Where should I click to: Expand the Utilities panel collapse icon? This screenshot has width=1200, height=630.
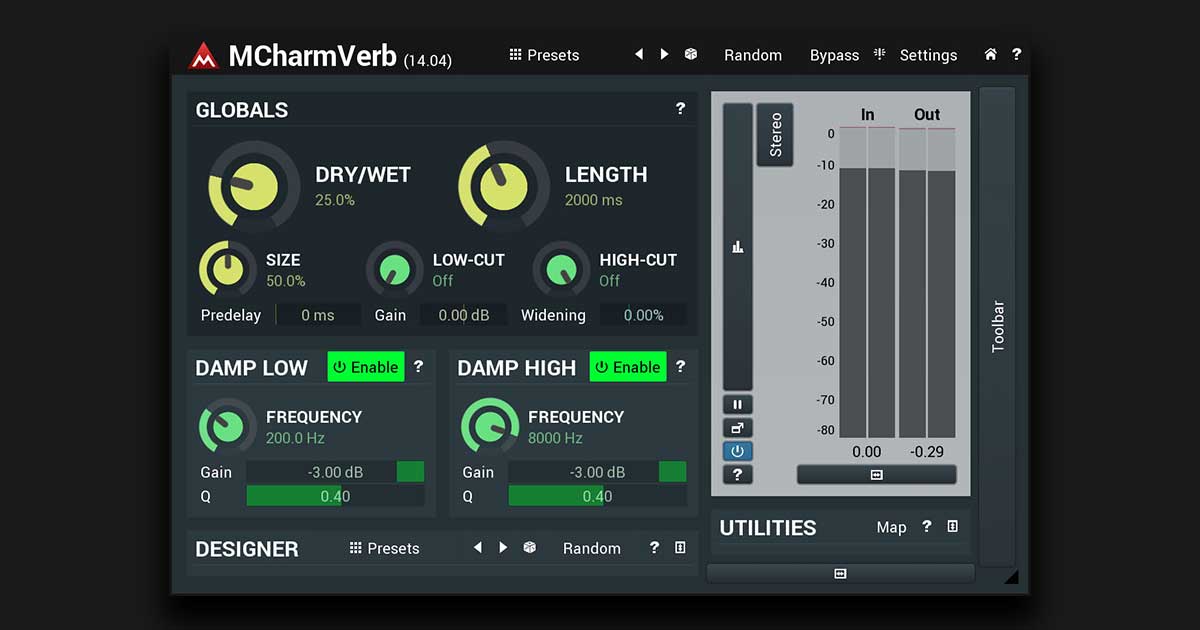coord(953,526)
